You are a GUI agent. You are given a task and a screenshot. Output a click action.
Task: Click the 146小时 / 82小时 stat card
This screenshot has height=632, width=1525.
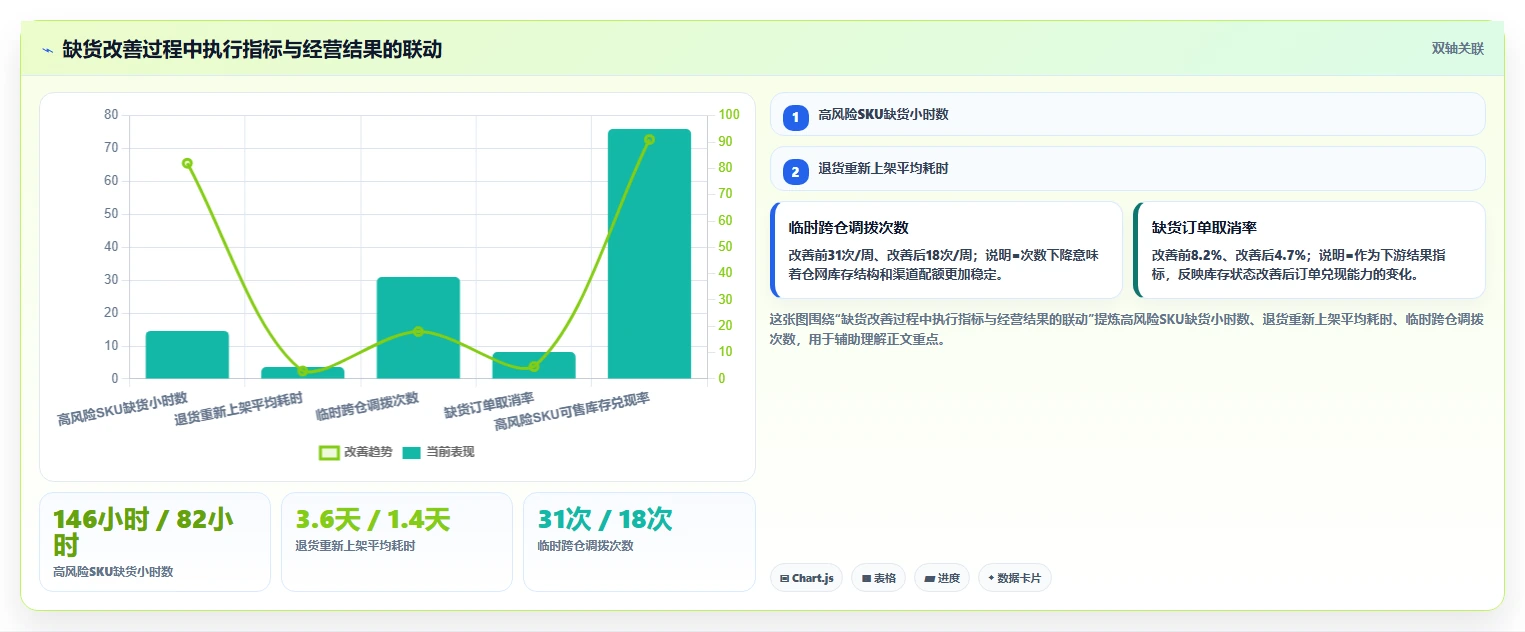[x=155, y=542]
